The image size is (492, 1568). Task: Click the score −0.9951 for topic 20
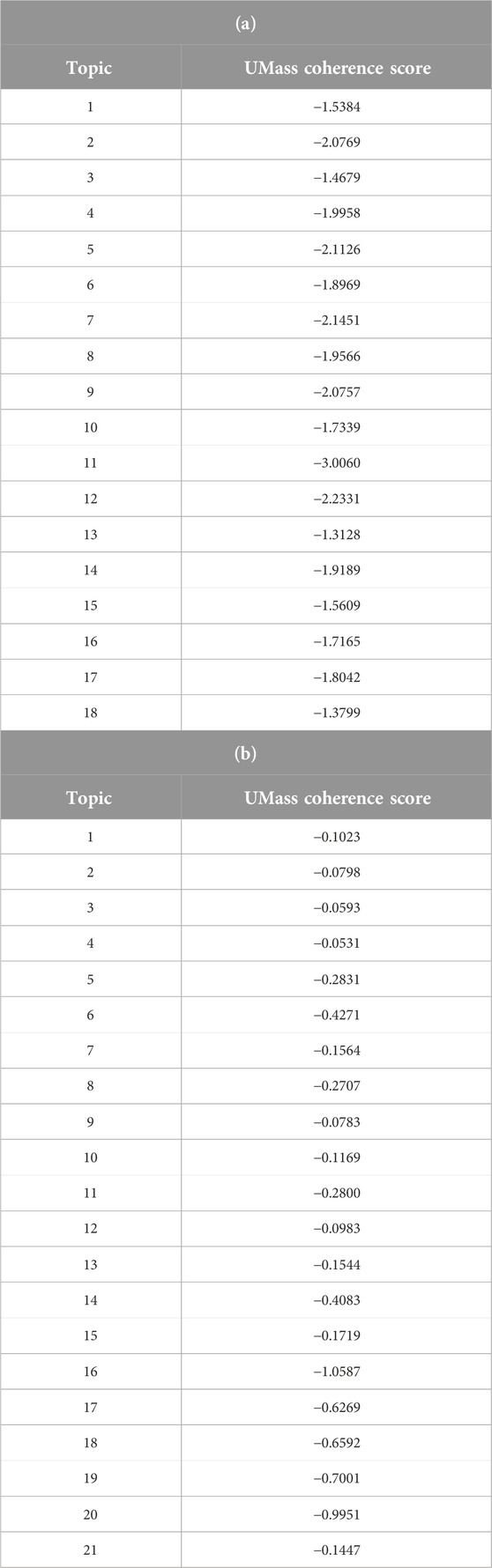[337, 1514]
